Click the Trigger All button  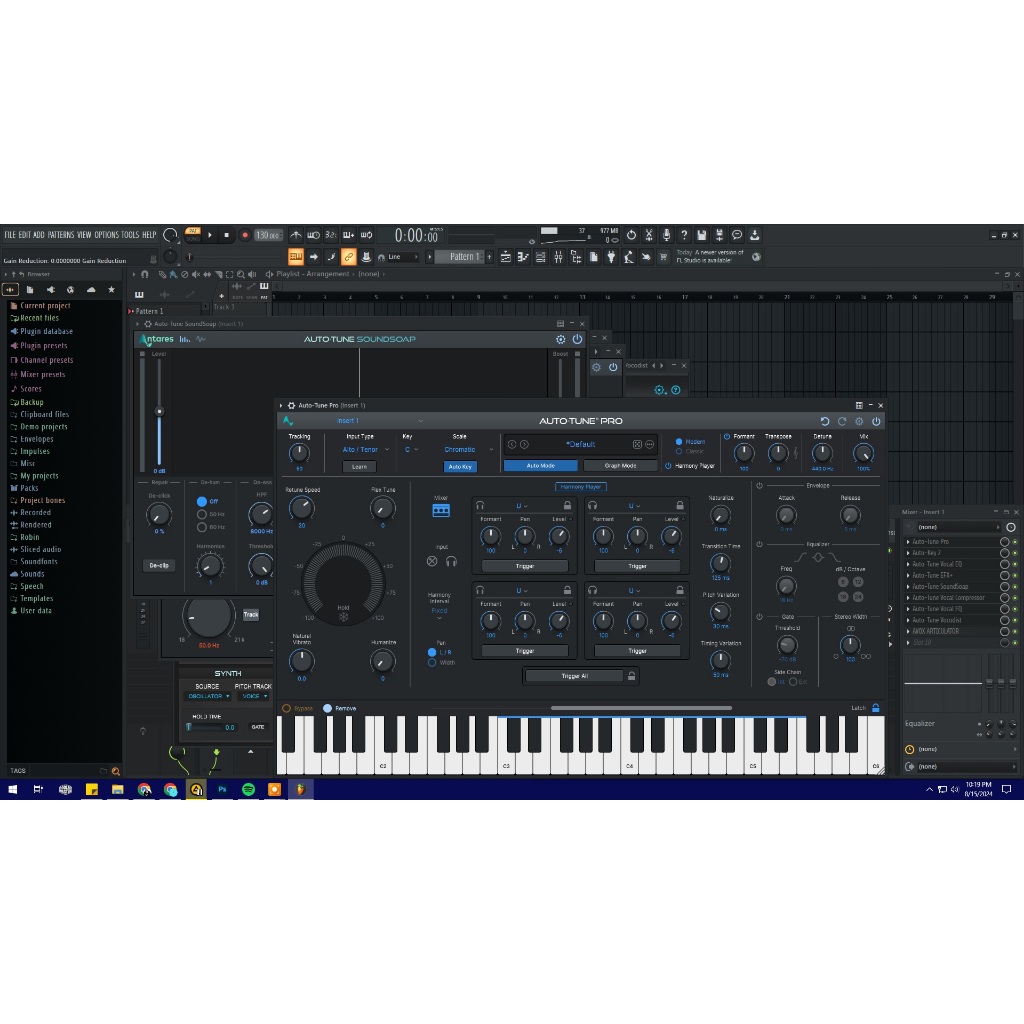(x=574, y=676)
